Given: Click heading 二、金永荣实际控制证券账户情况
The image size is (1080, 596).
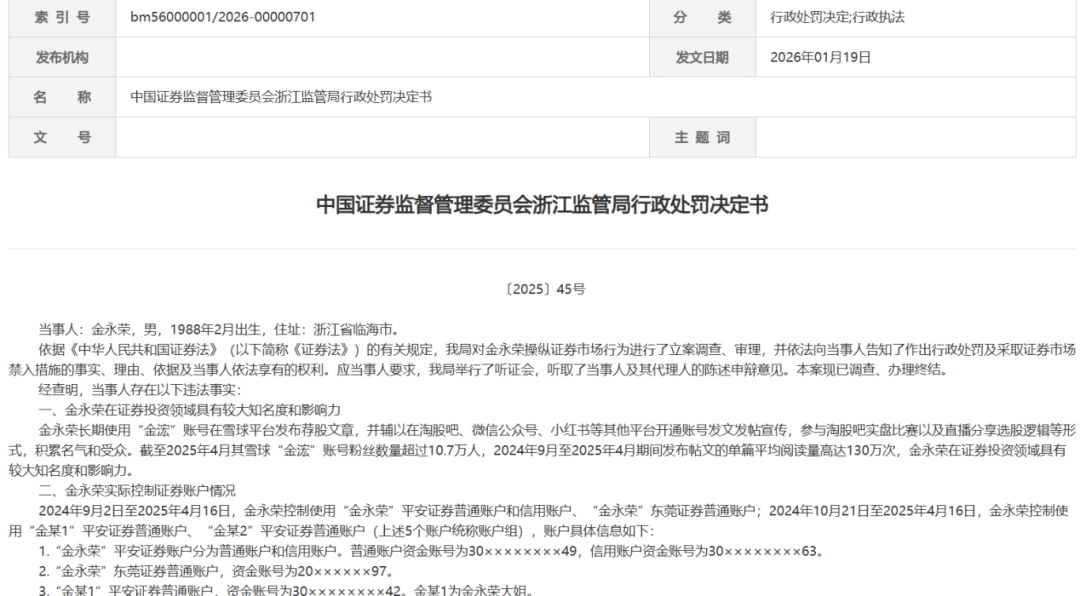Looking at the screenshot, I should (x=137, y=490).
